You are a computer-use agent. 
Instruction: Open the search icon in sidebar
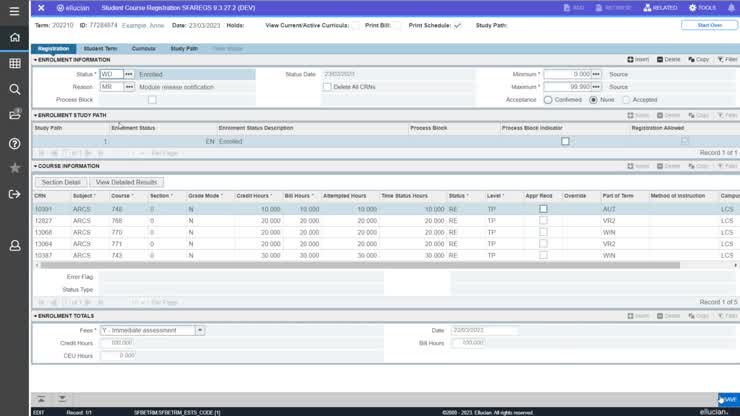[14, 90]
